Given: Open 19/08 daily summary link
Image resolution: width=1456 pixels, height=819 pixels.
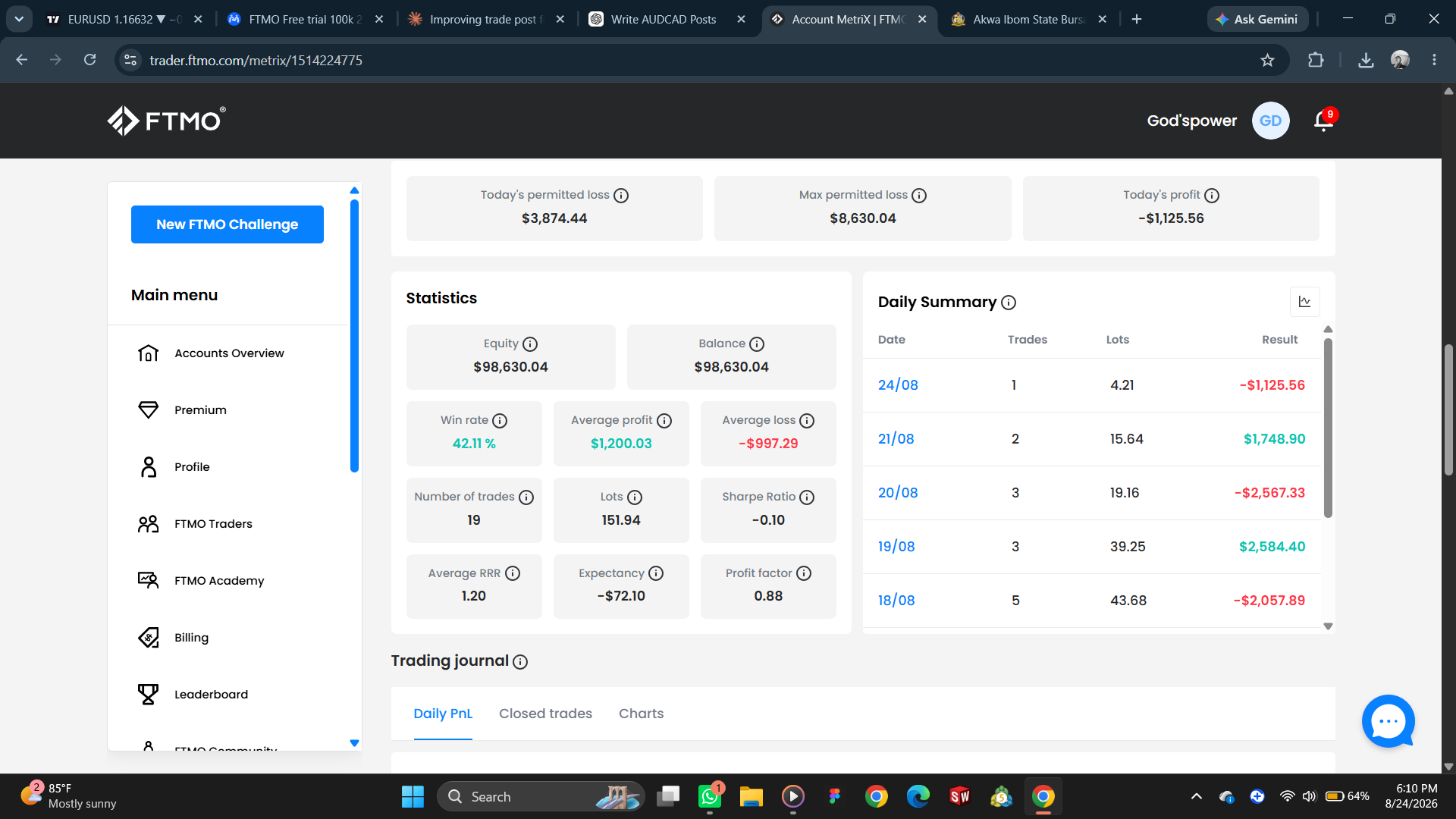Looking at the screenshot, I should (x=896, y=547).
